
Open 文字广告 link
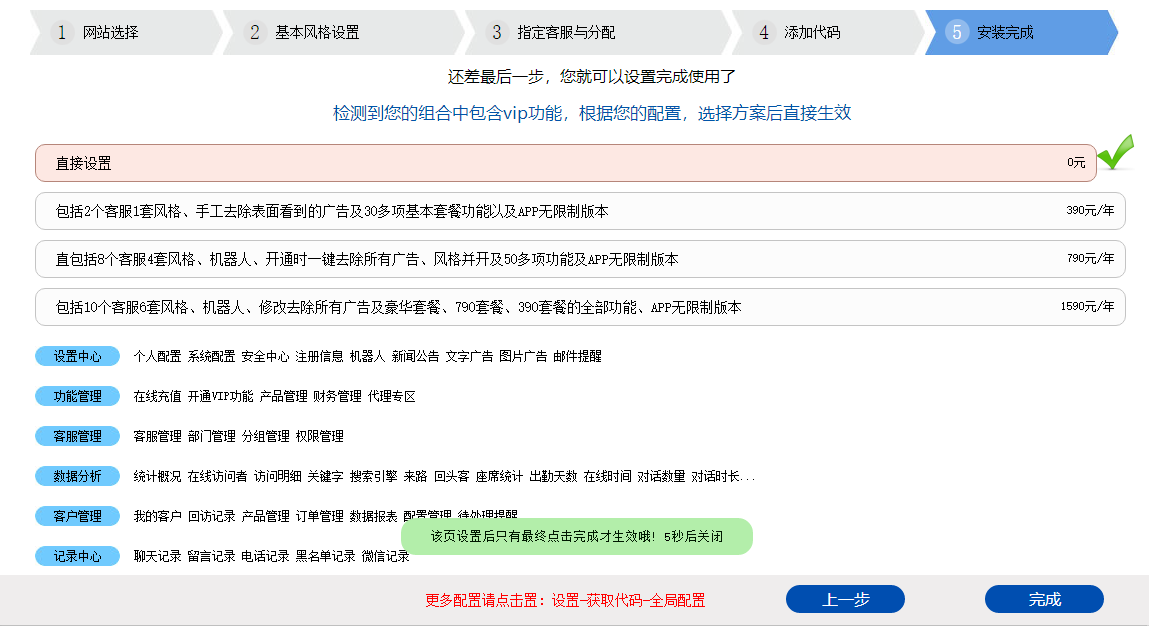[x=469, y=356]
